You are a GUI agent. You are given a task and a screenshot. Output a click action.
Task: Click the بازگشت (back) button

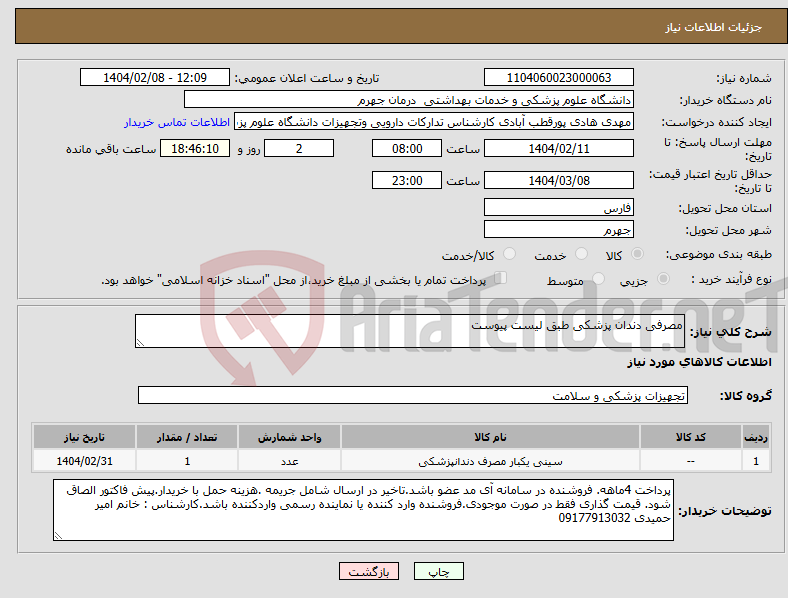[369, 571]
